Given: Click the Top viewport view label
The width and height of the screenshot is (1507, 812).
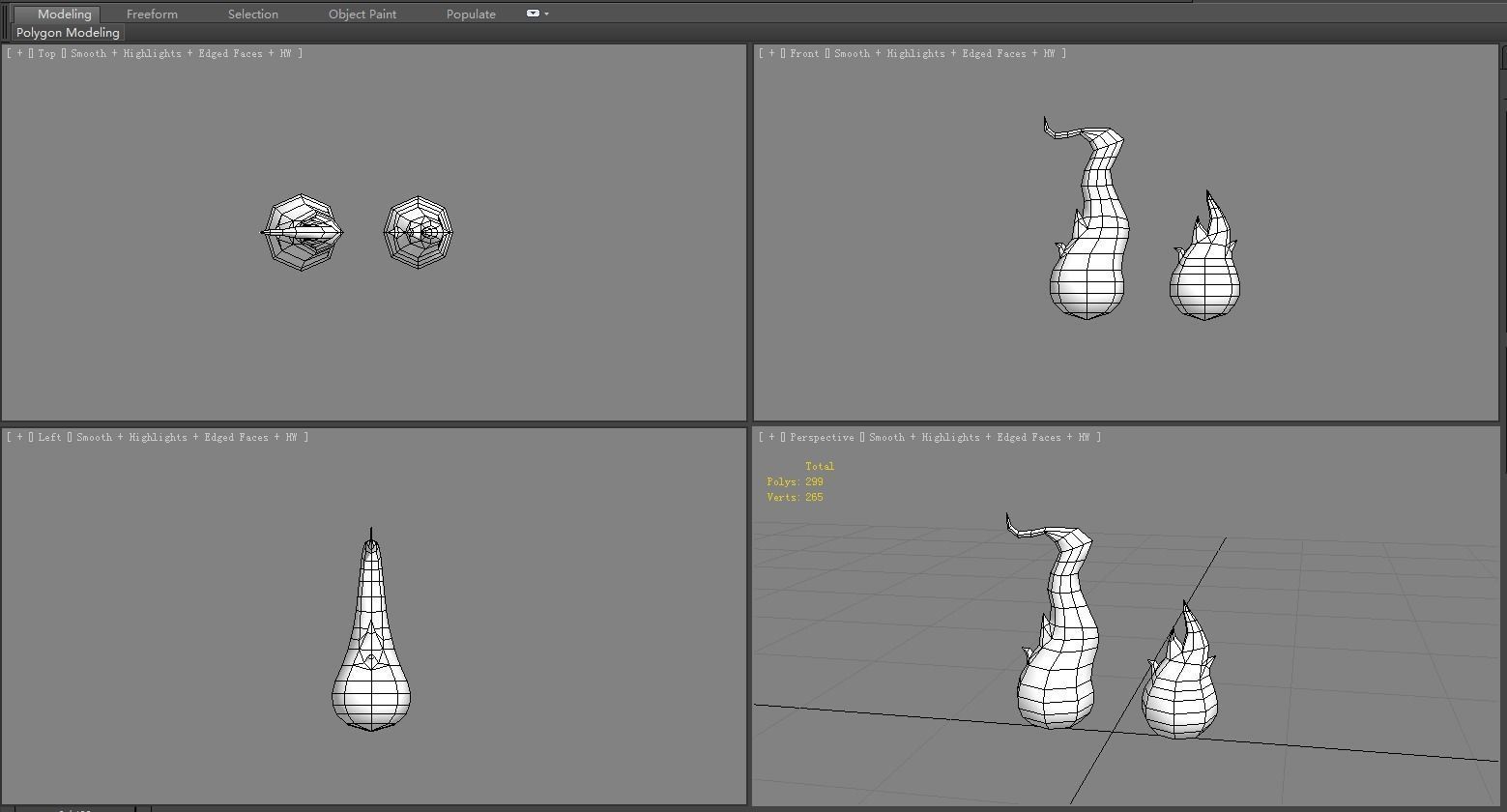Looking at the screenshot, I should [46, 54].
